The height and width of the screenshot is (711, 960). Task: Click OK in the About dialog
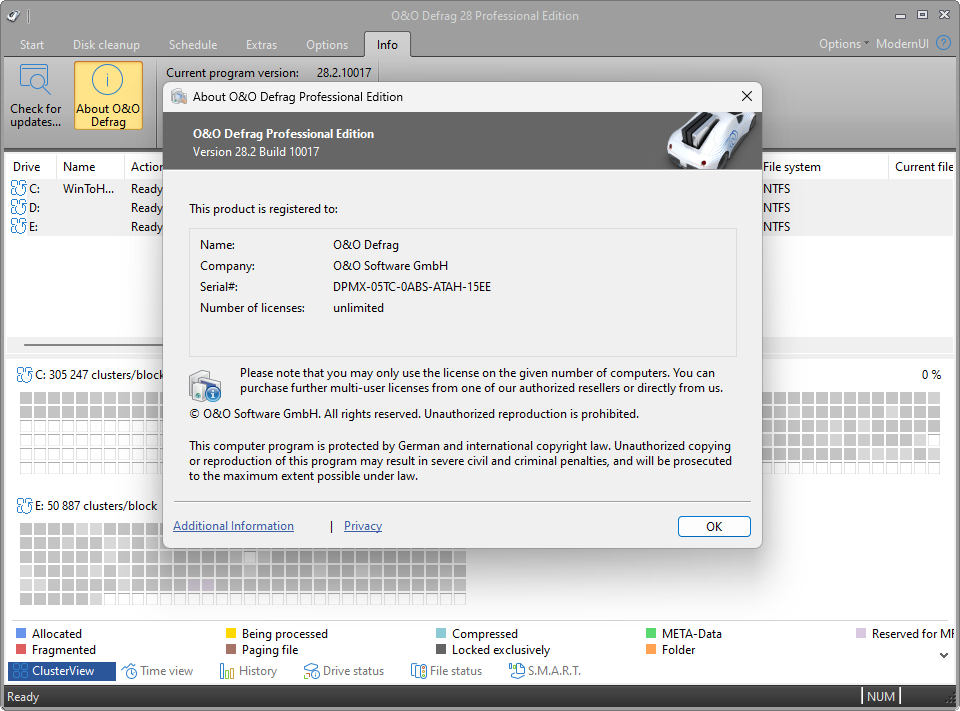(714, 526)
